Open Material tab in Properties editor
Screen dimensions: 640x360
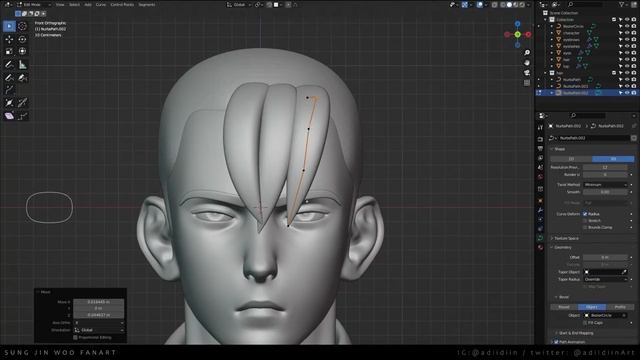point(540,247)
